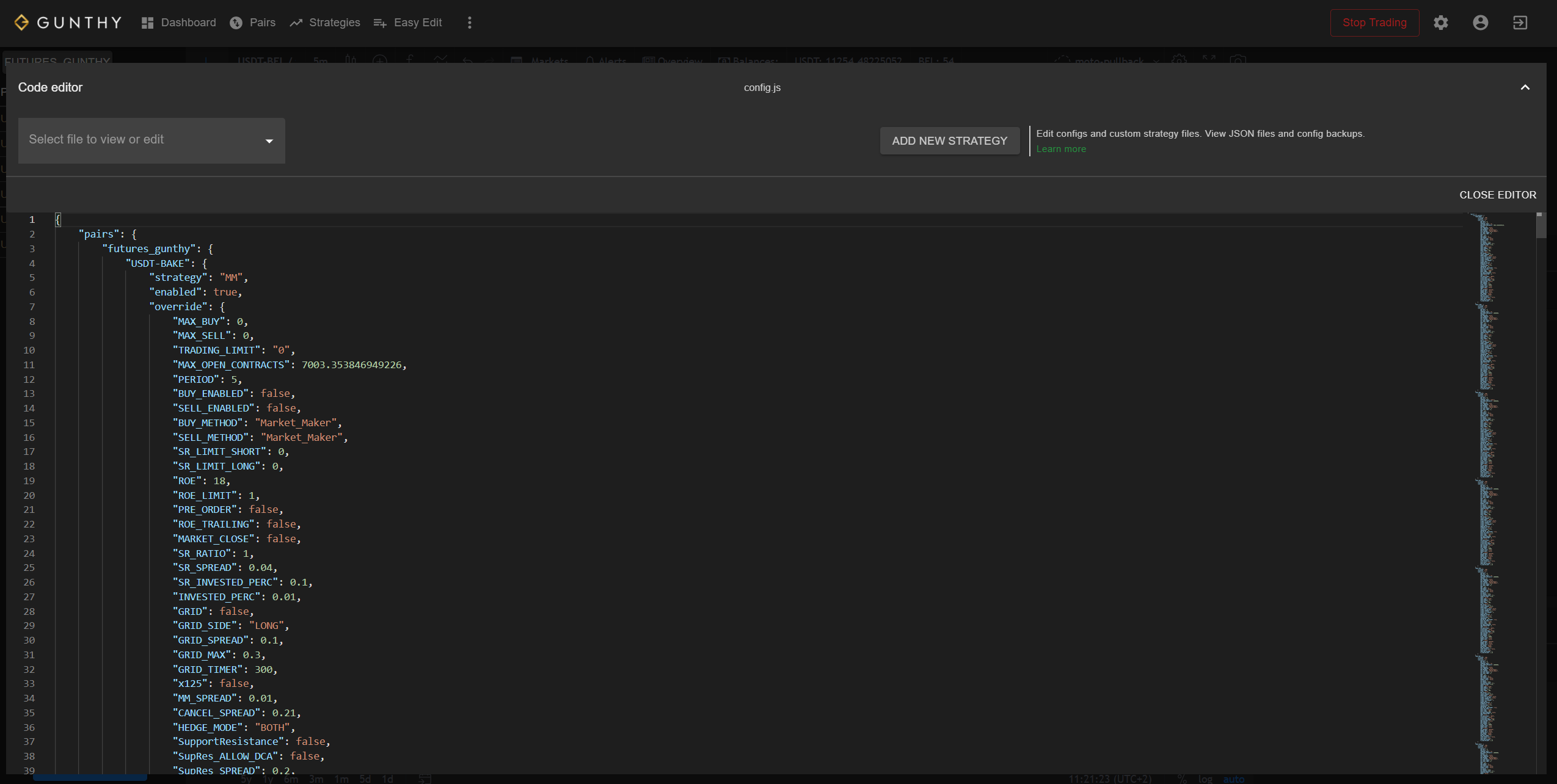Collapse the Code editor panel with the chevron

[x=1525, y=87]
